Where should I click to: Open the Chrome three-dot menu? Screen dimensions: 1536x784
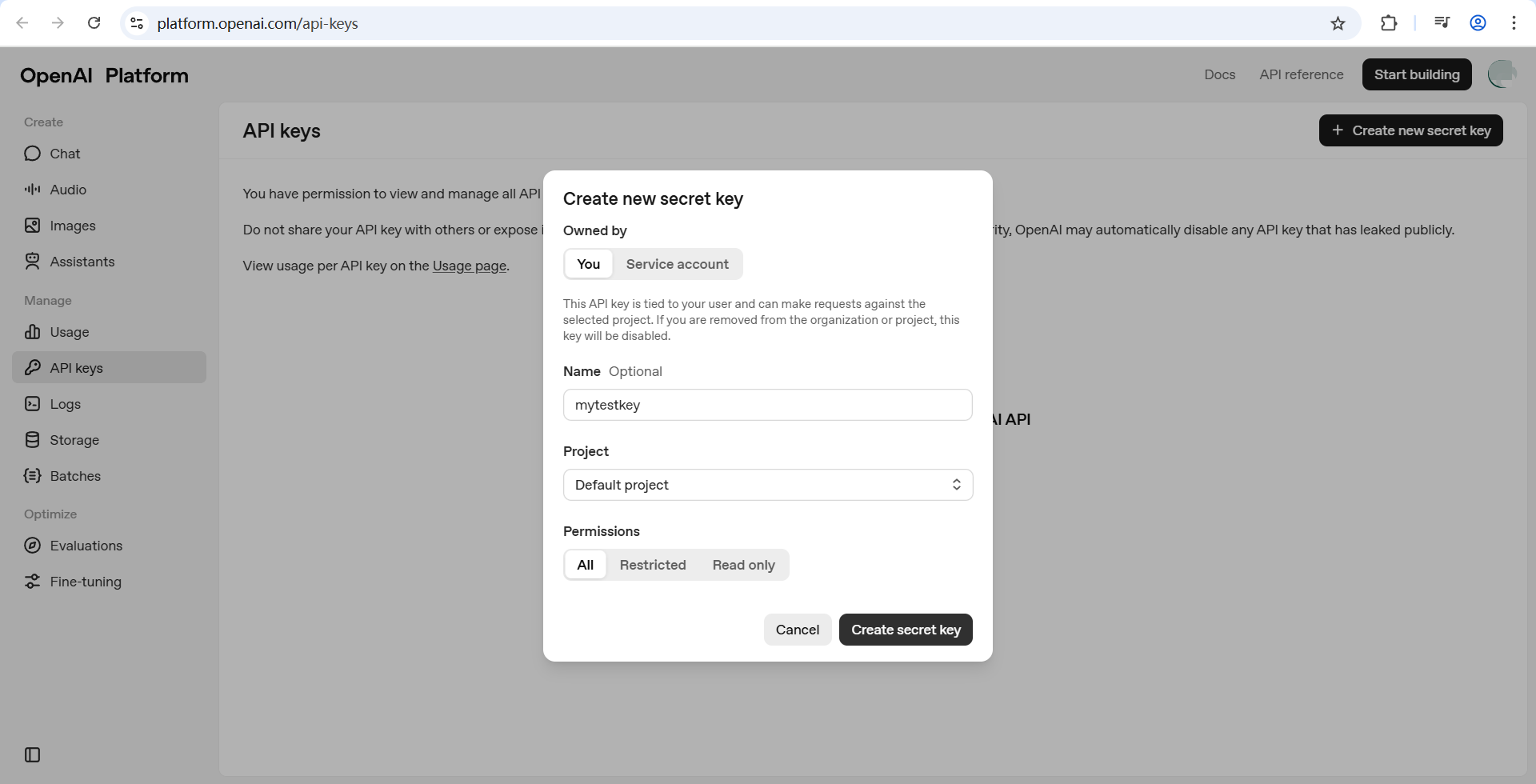(1514, 23)
